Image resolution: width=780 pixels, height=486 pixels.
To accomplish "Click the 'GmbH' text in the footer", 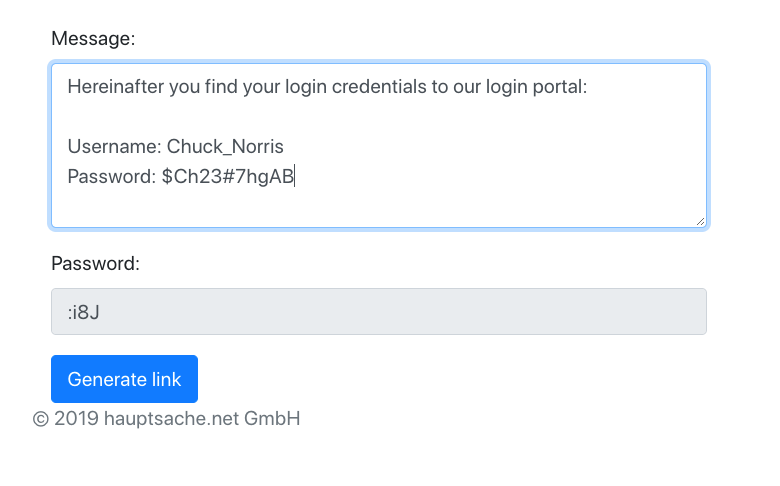I will 272,419.
